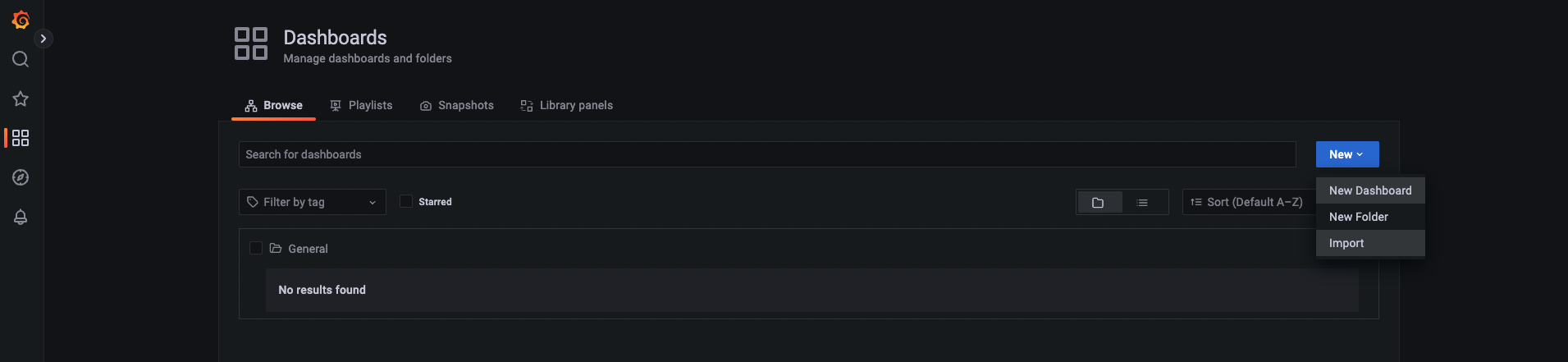
Task: Open Dashboards grid icon in sidebar
Action: click(x=21, y=138)
